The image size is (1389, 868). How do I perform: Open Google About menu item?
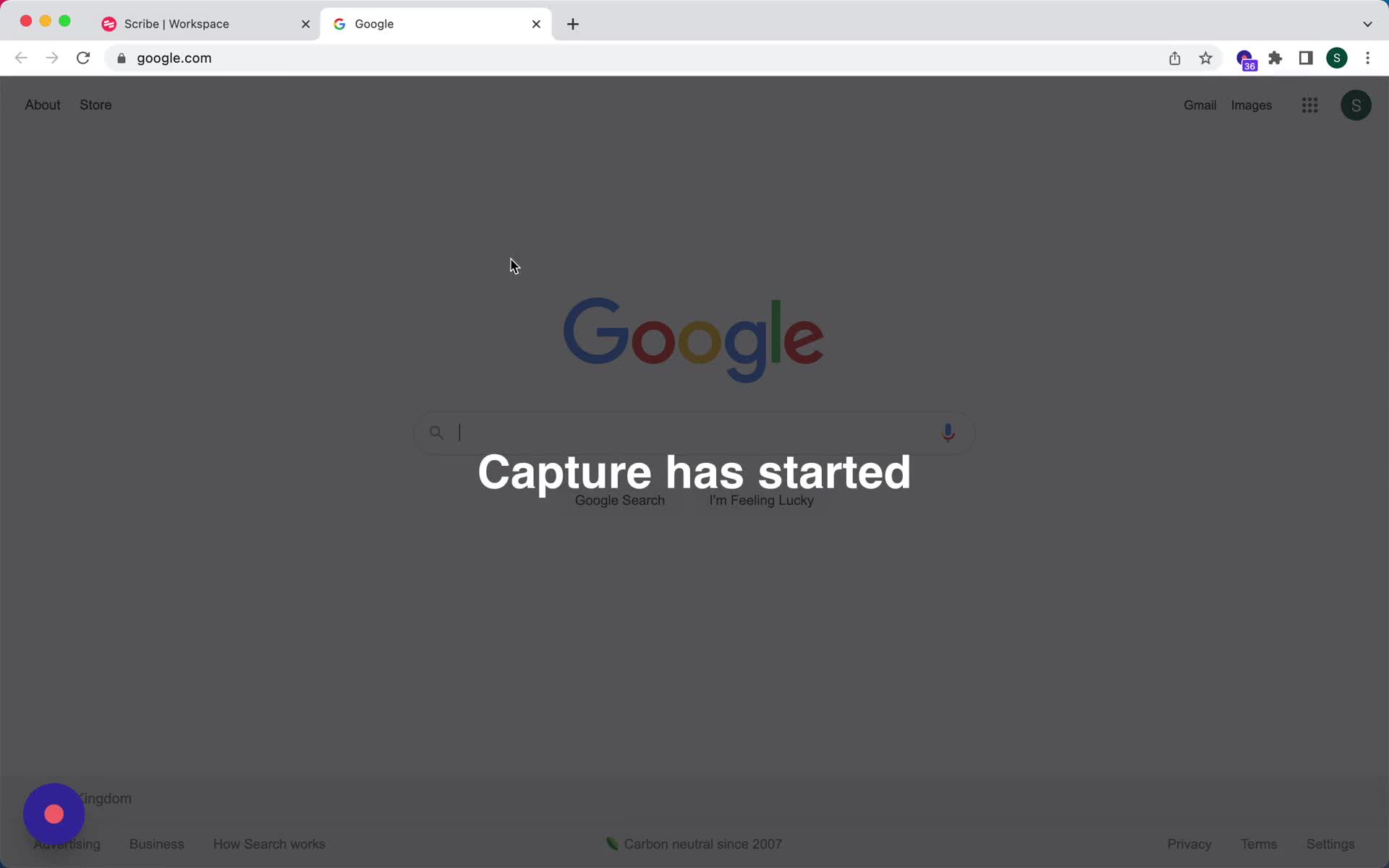(42, 105)
